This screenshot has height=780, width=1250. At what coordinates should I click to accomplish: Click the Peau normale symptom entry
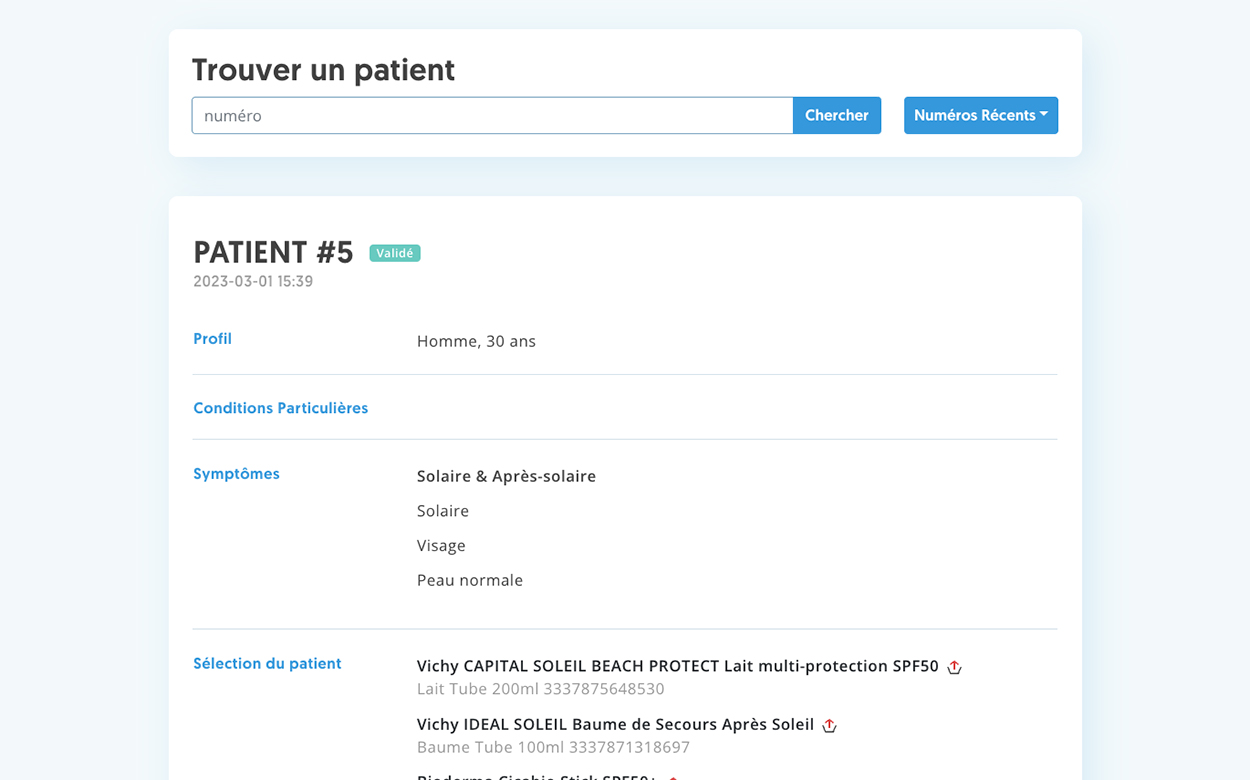point(470,580)
